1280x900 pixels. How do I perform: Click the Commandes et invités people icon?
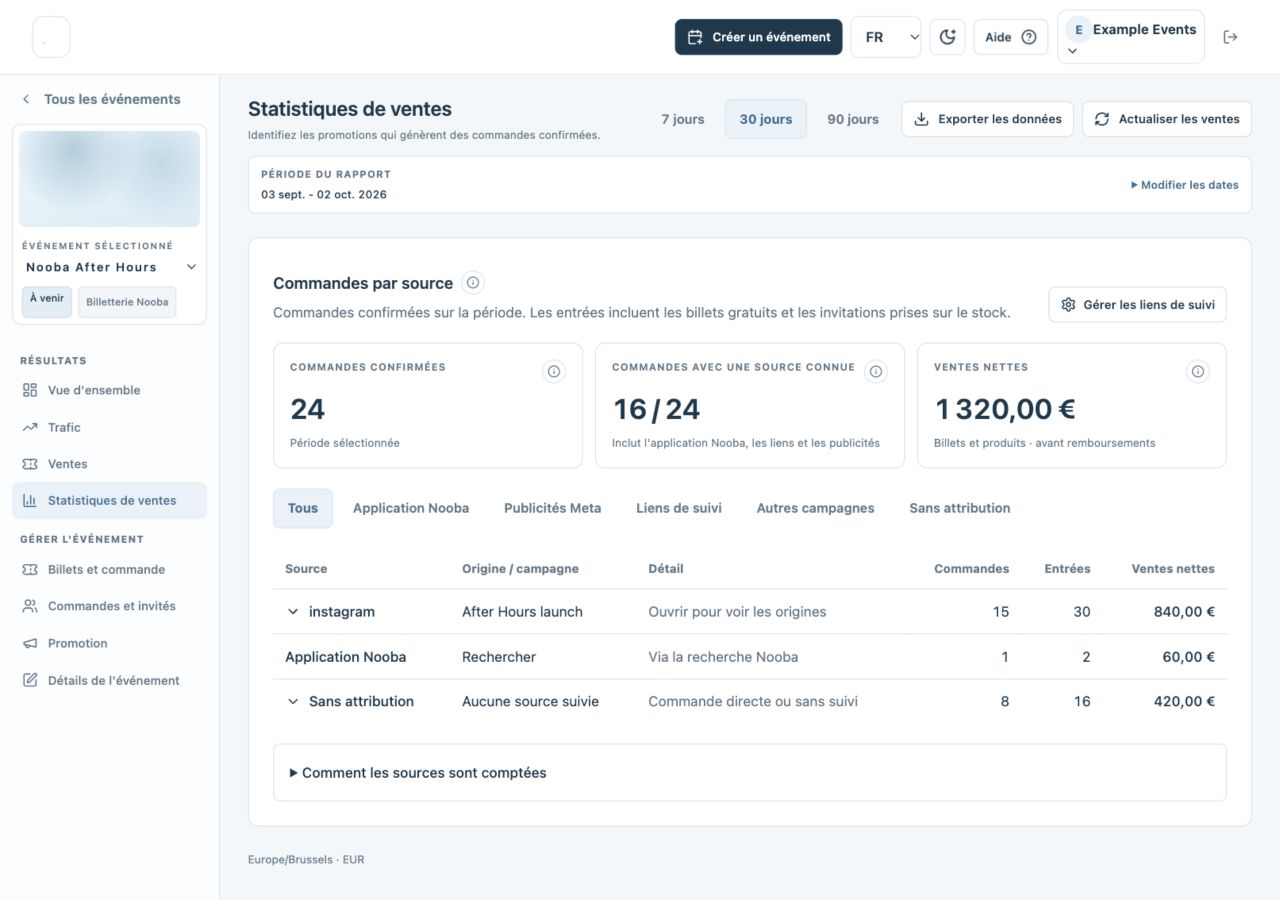point(30,606)
